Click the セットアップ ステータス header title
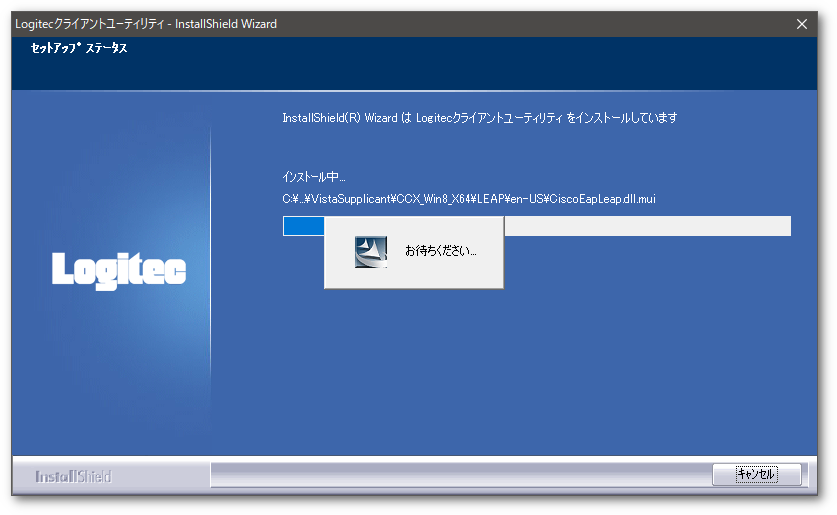The image size is (837, 515). coord(72,48)
